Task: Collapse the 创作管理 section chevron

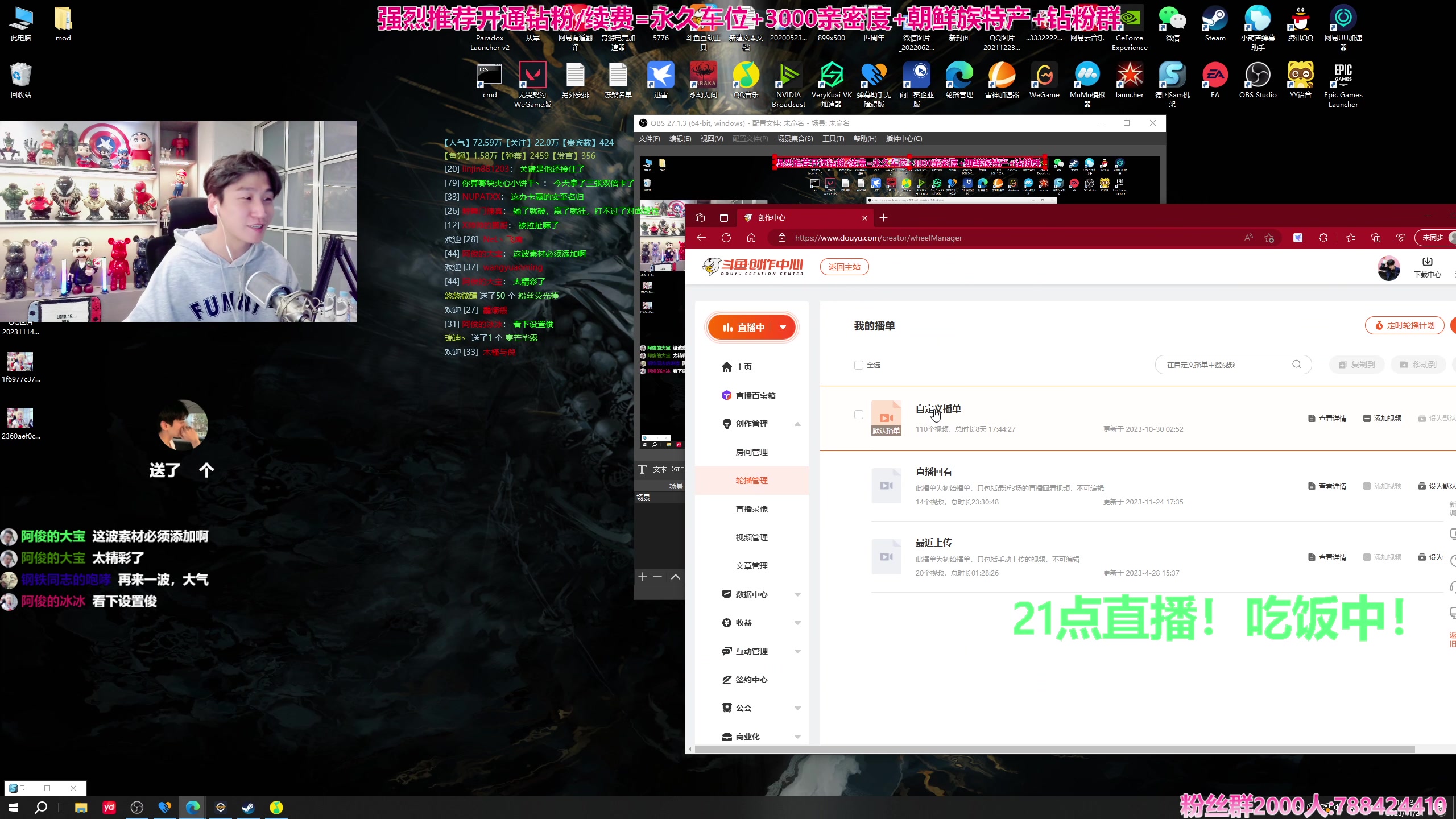Action: pyautogui.click(x=798, y=424)
